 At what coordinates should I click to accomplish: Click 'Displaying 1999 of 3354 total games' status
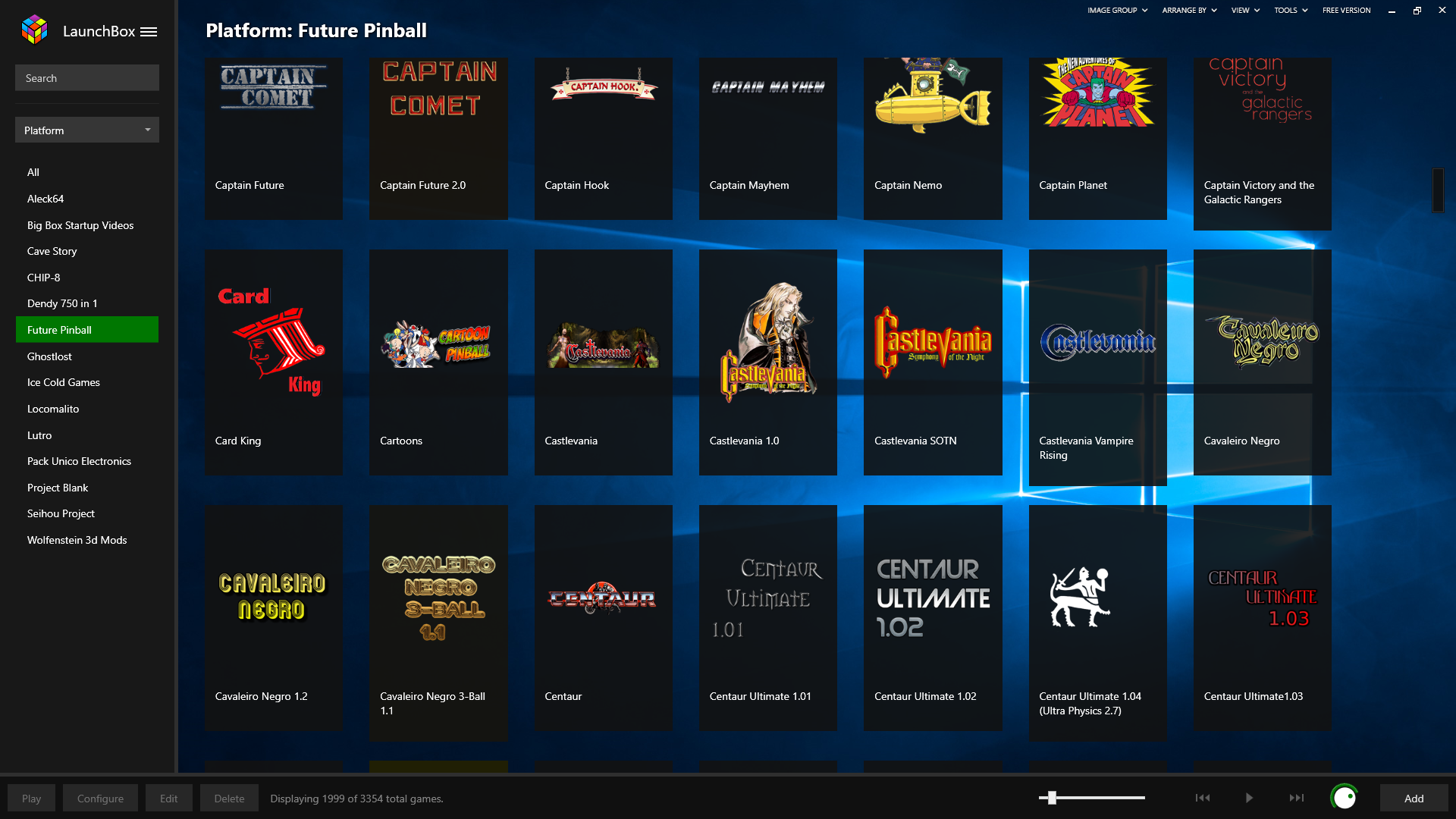[356, 799]
